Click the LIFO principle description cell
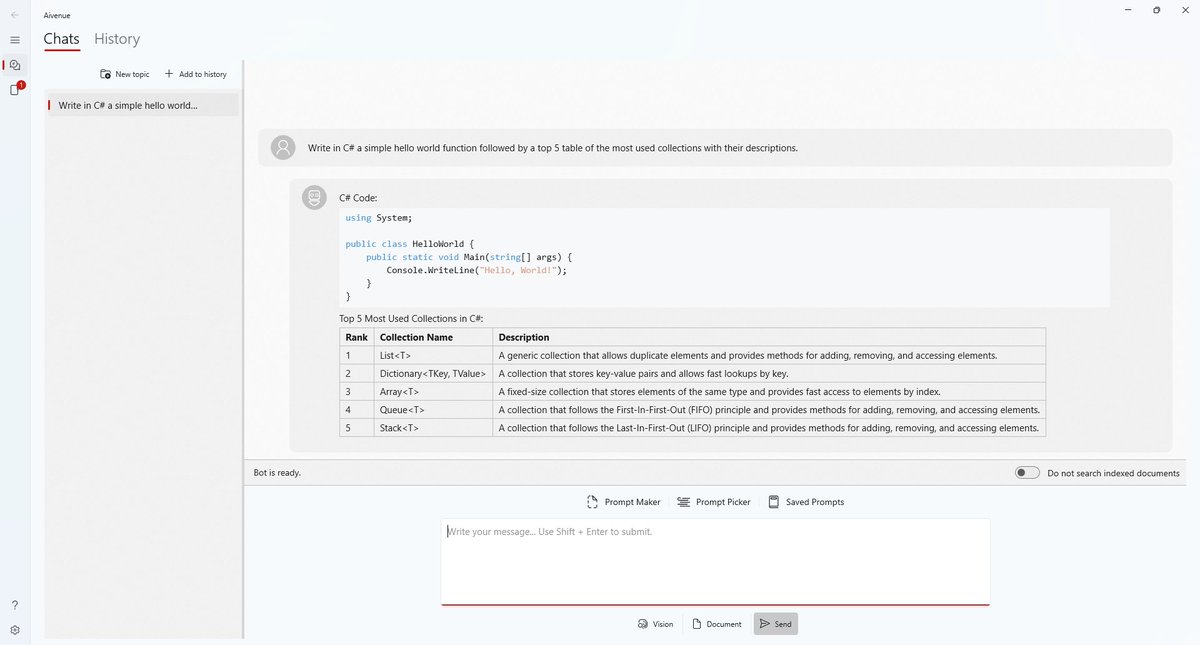Viewport: 1200px width, 645px height. [769, 428]
